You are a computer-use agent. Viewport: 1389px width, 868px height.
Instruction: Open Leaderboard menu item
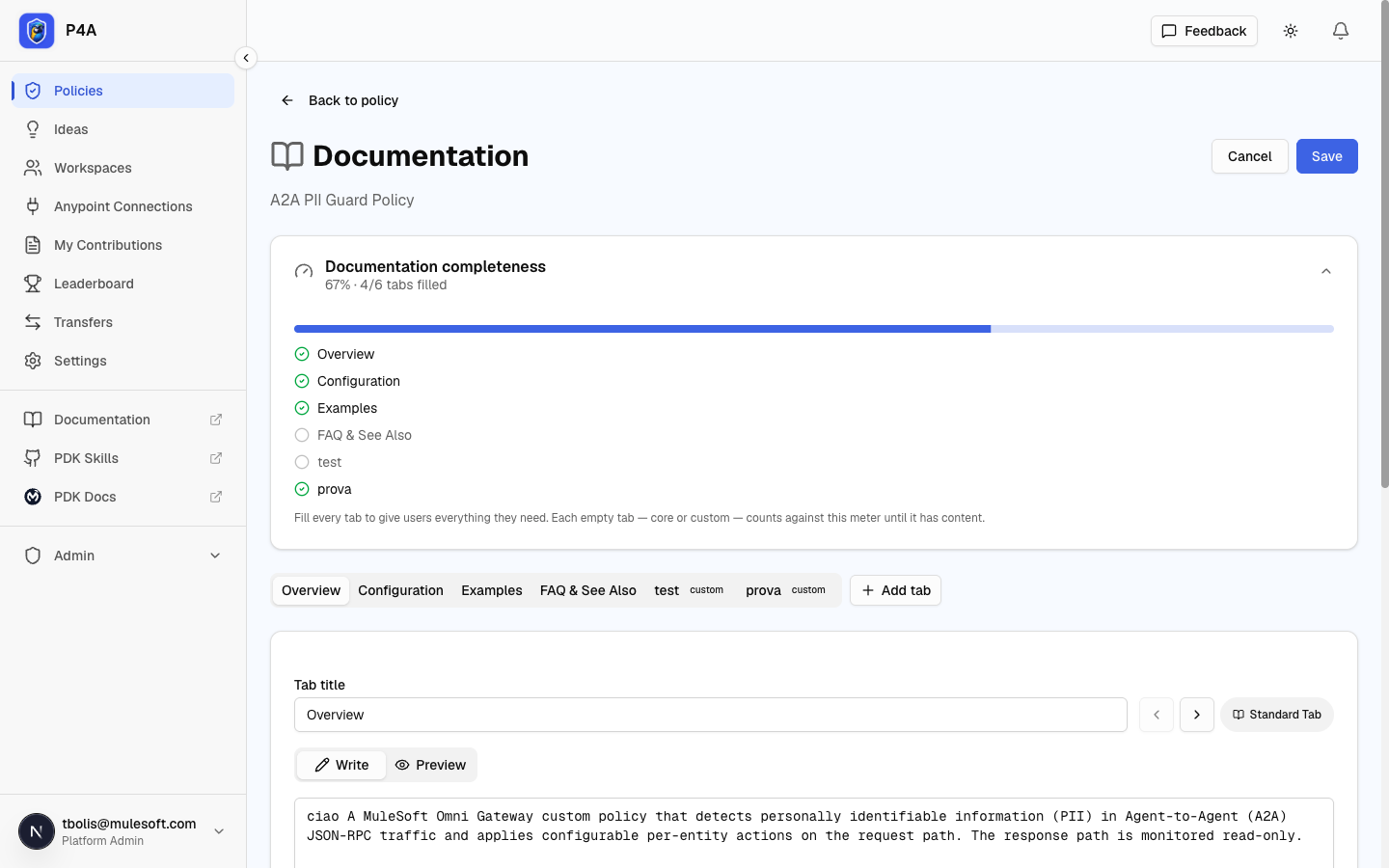pos(123,284)
